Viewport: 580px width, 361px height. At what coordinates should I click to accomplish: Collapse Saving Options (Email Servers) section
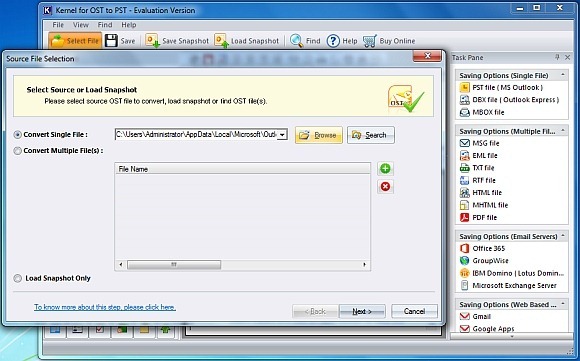coord(563,236)
